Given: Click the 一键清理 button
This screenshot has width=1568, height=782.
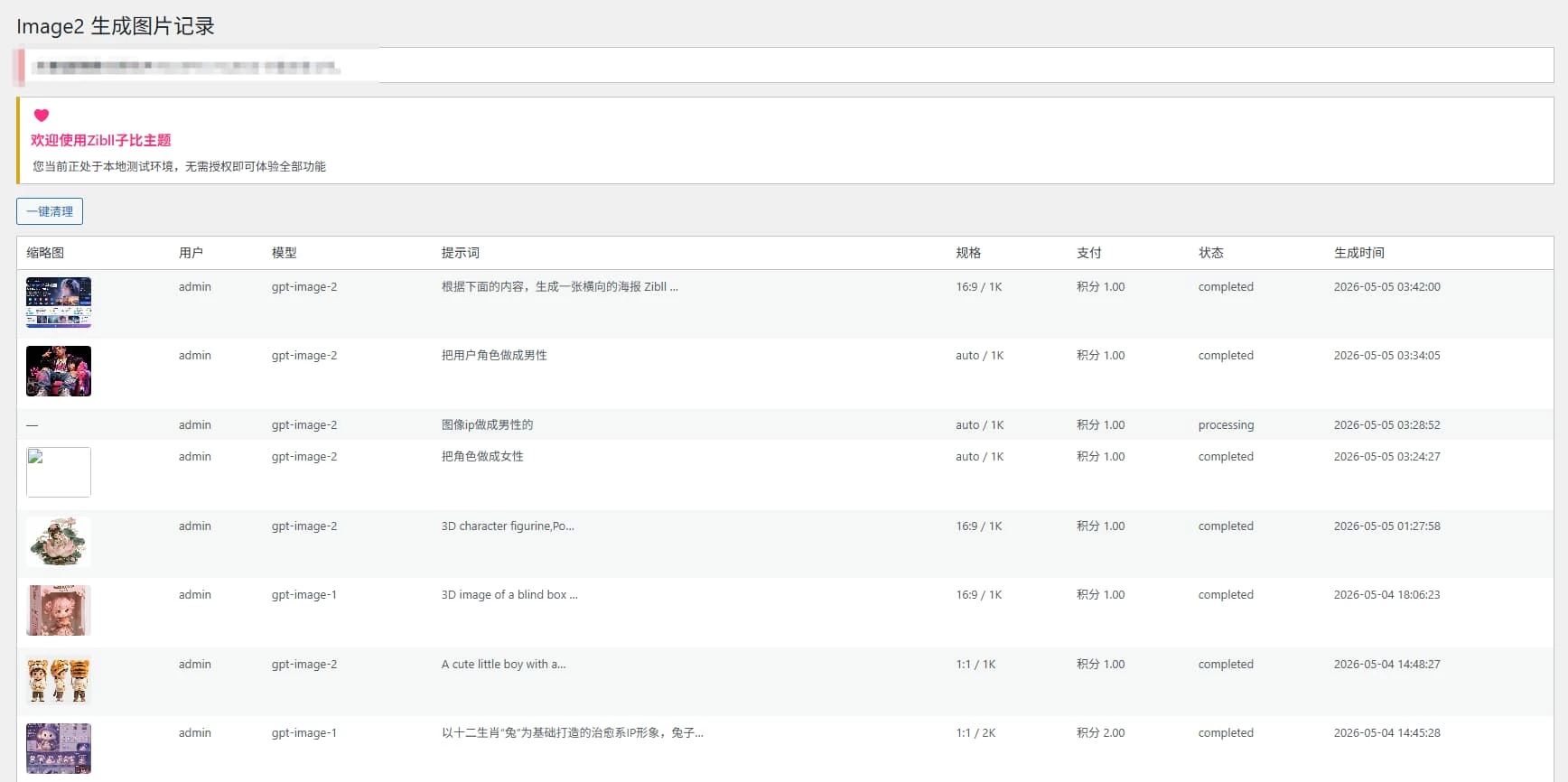Looking at the screenshot, I should point(50,211).
